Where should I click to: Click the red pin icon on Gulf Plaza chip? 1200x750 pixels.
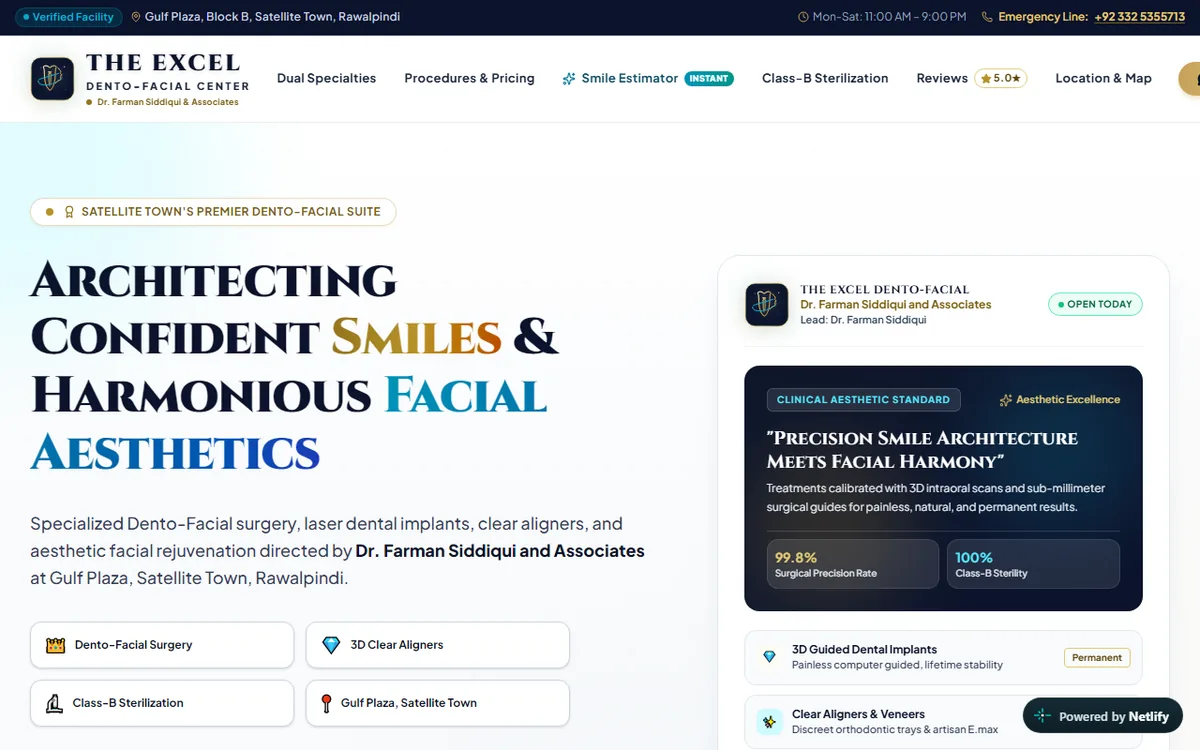[x=326, y=703]
